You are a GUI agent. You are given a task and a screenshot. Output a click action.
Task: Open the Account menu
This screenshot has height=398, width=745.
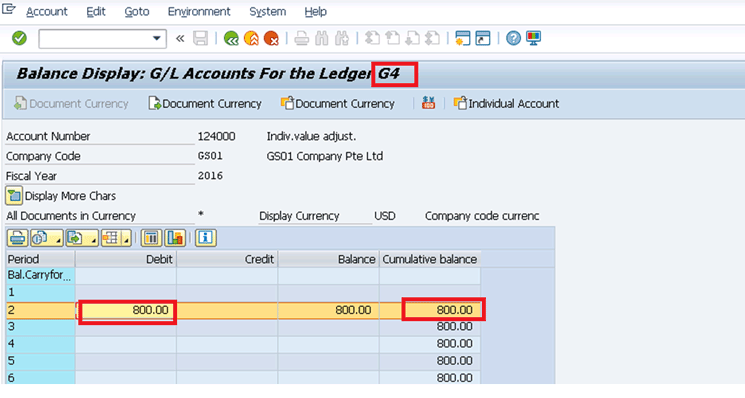tap(47, 11)
